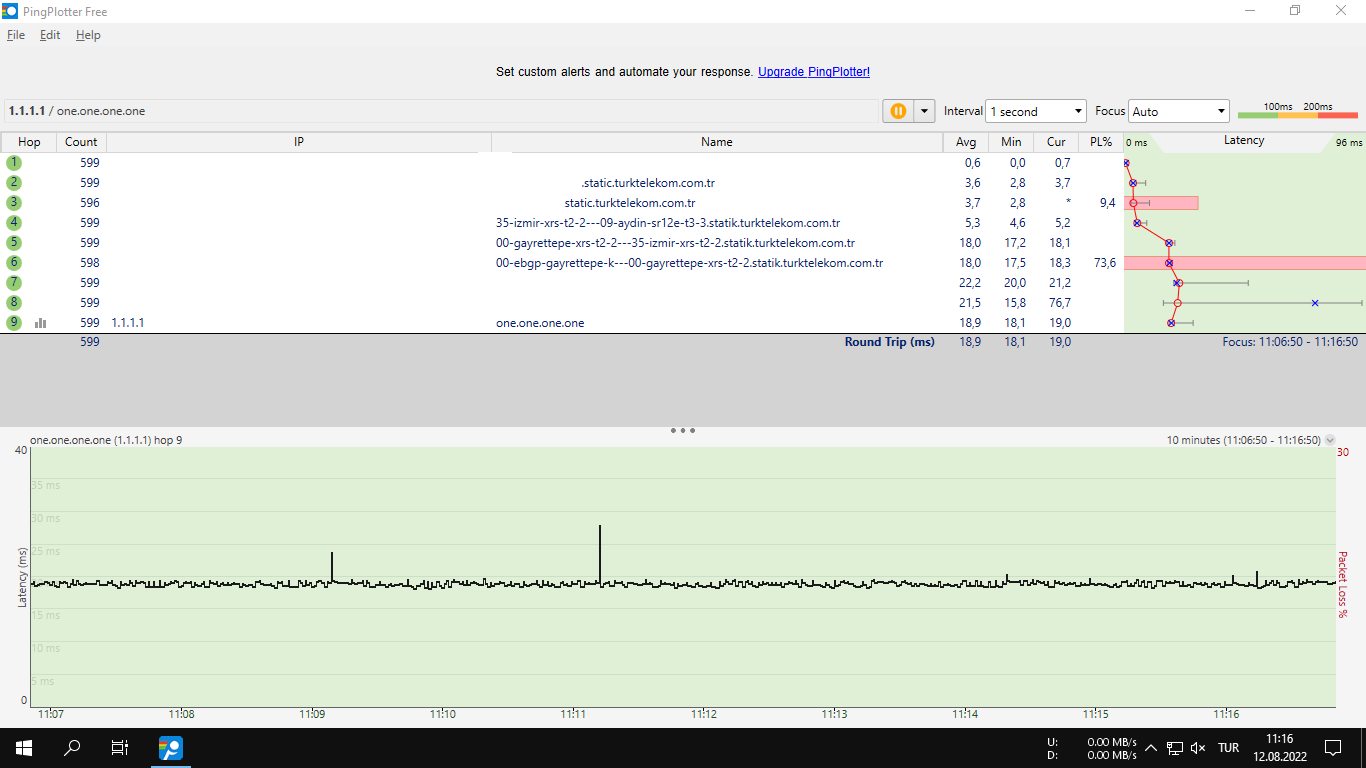
Task: Click hop 3 green circle icon
Action: coord(14,202)
